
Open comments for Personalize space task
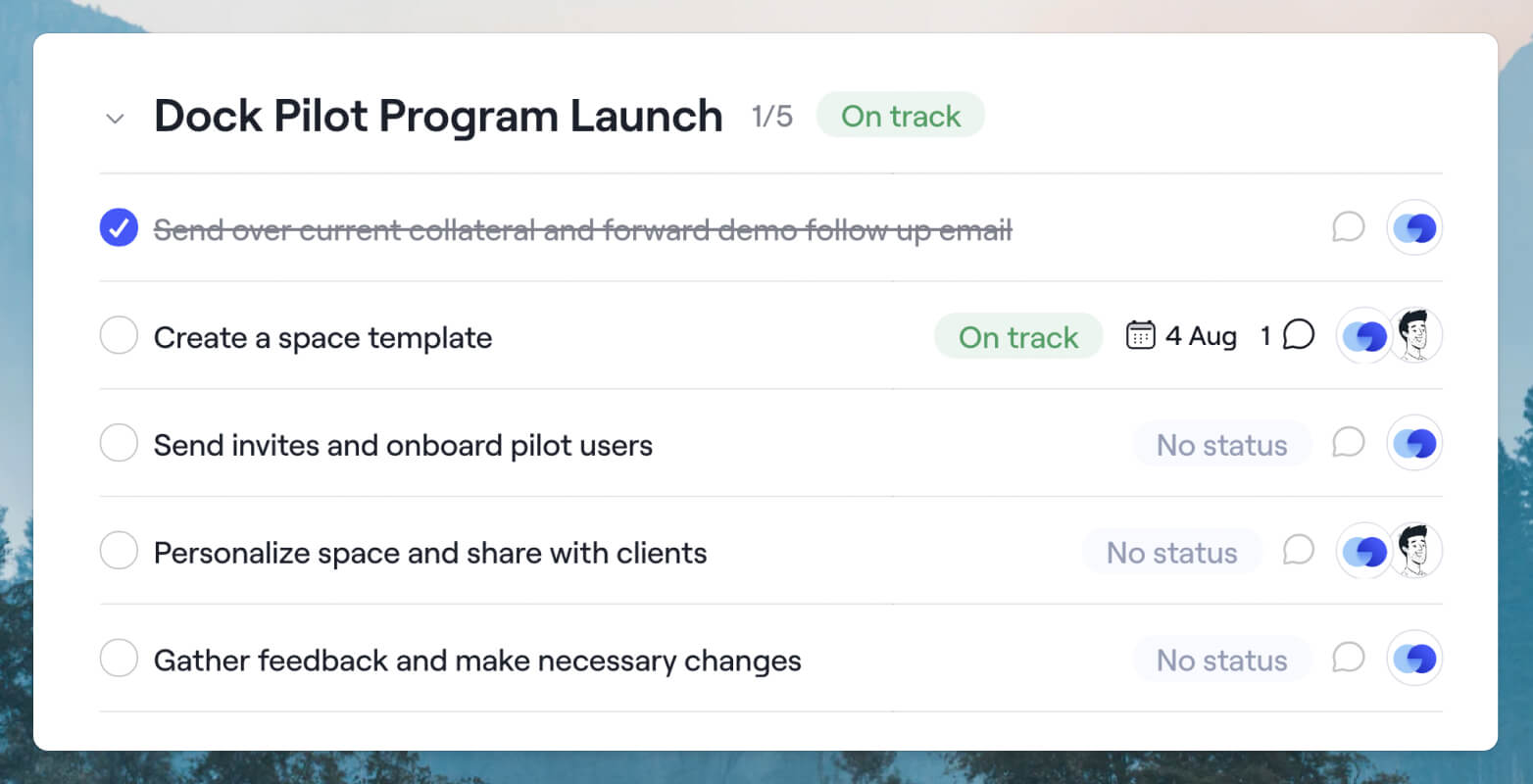tap(1298, 550)
